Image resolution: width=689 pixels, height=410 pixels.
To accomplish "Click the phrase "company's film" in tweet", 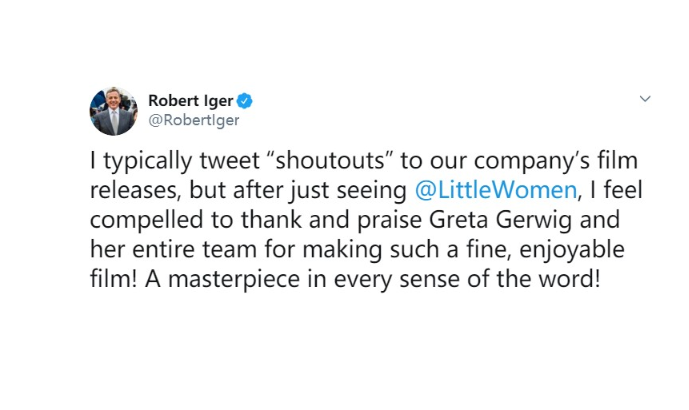I will click(x=555, y=161).
